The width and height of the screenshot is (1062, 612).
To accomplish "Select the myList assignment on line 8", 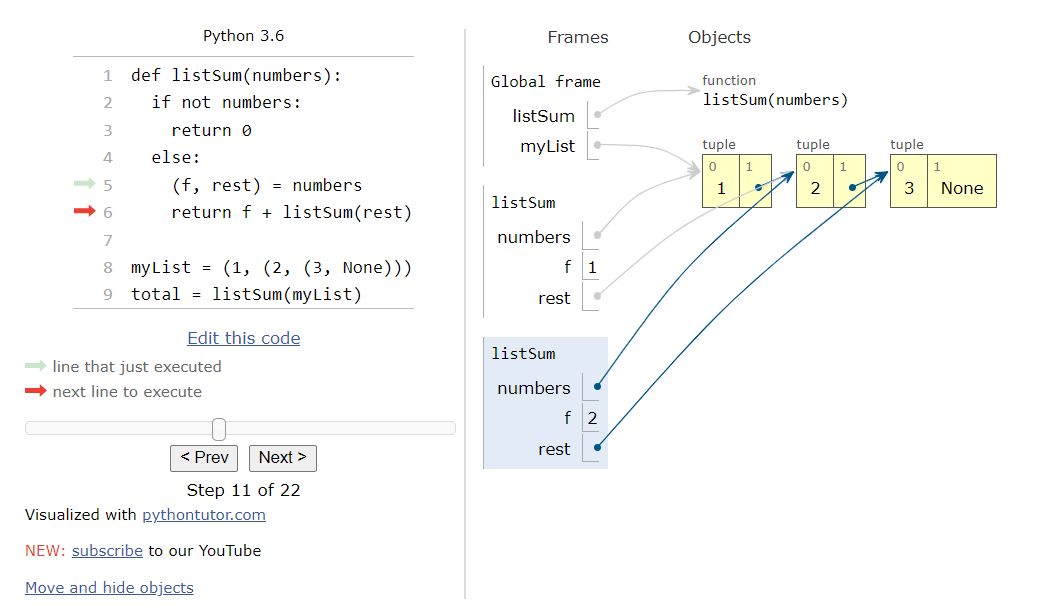I will click(271, 267).
